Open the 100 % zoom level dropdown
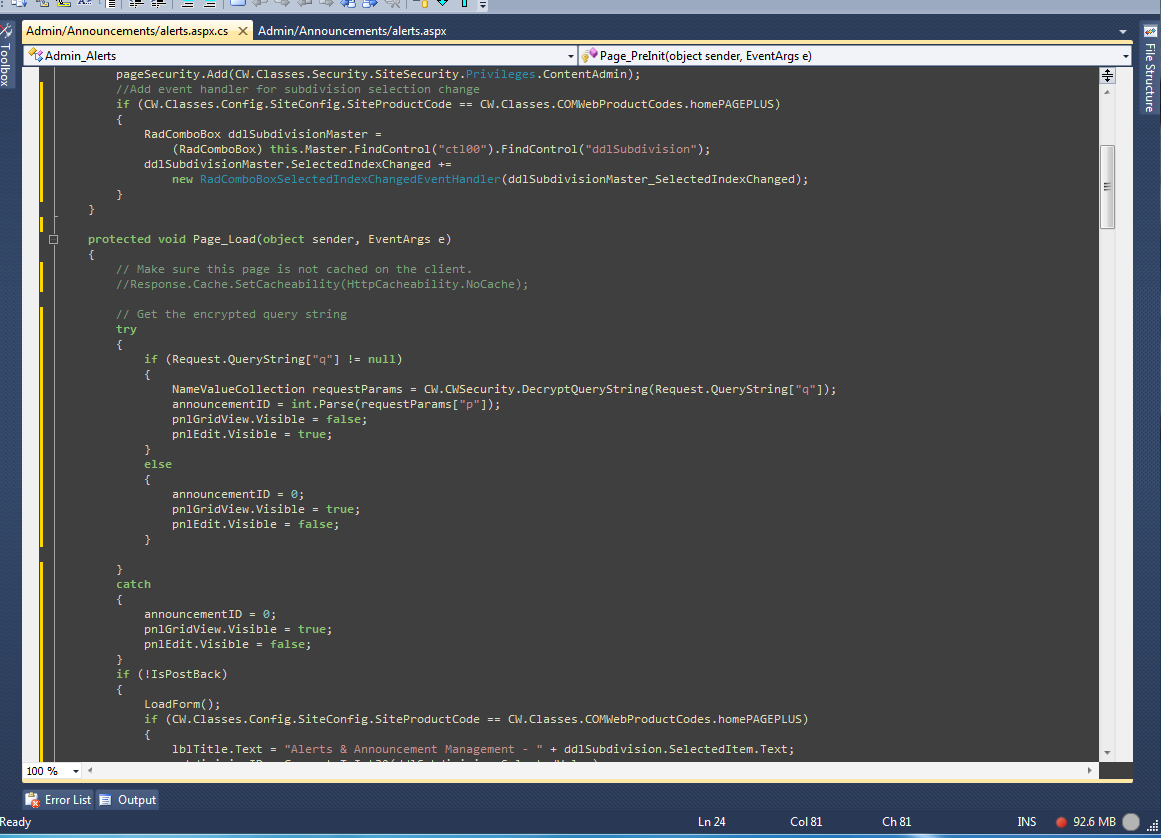1161x838 pixels. (x=76, y=771)
